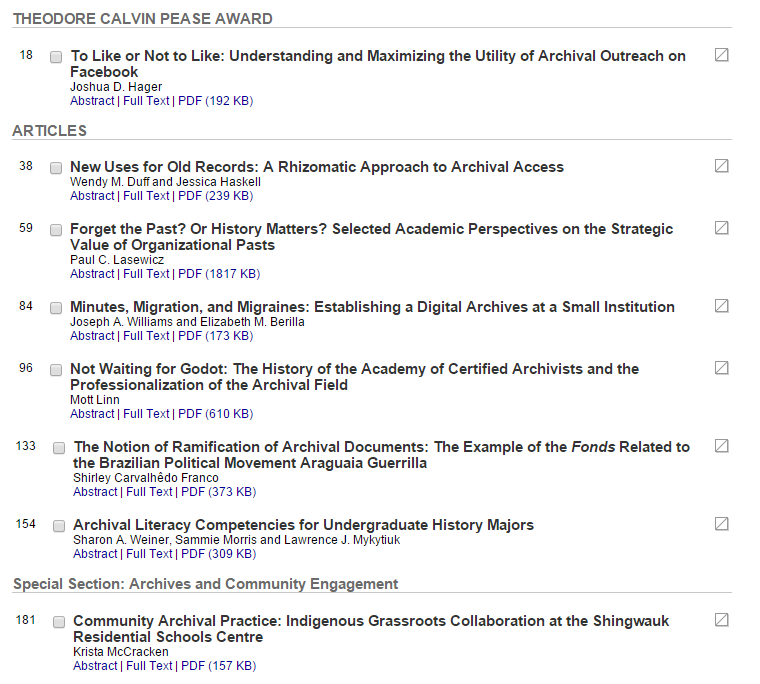760x684 pixels.
Task: Click the icon beside Community Archival Practice
Action: pos(721,620)
